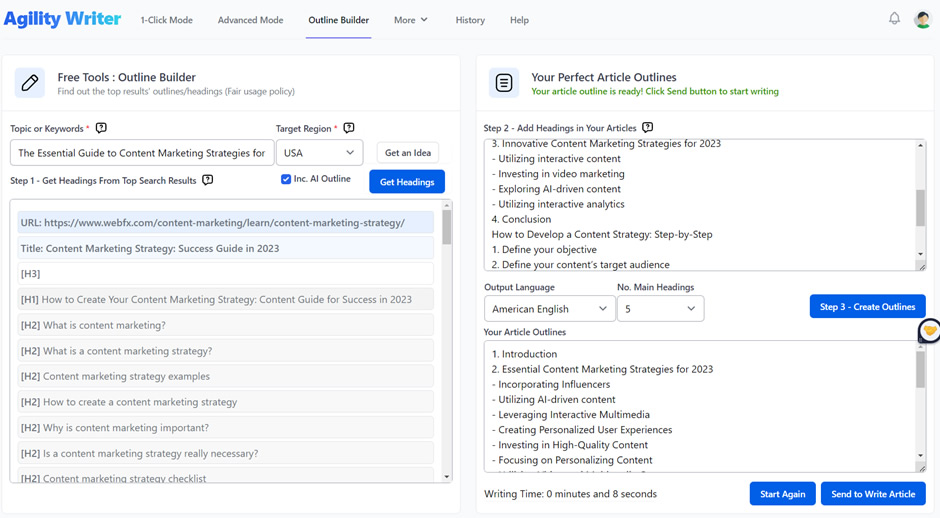Open the No. Main Headings dropdown
The width and height of the screenshot is (940, 518).
(660, 309)
